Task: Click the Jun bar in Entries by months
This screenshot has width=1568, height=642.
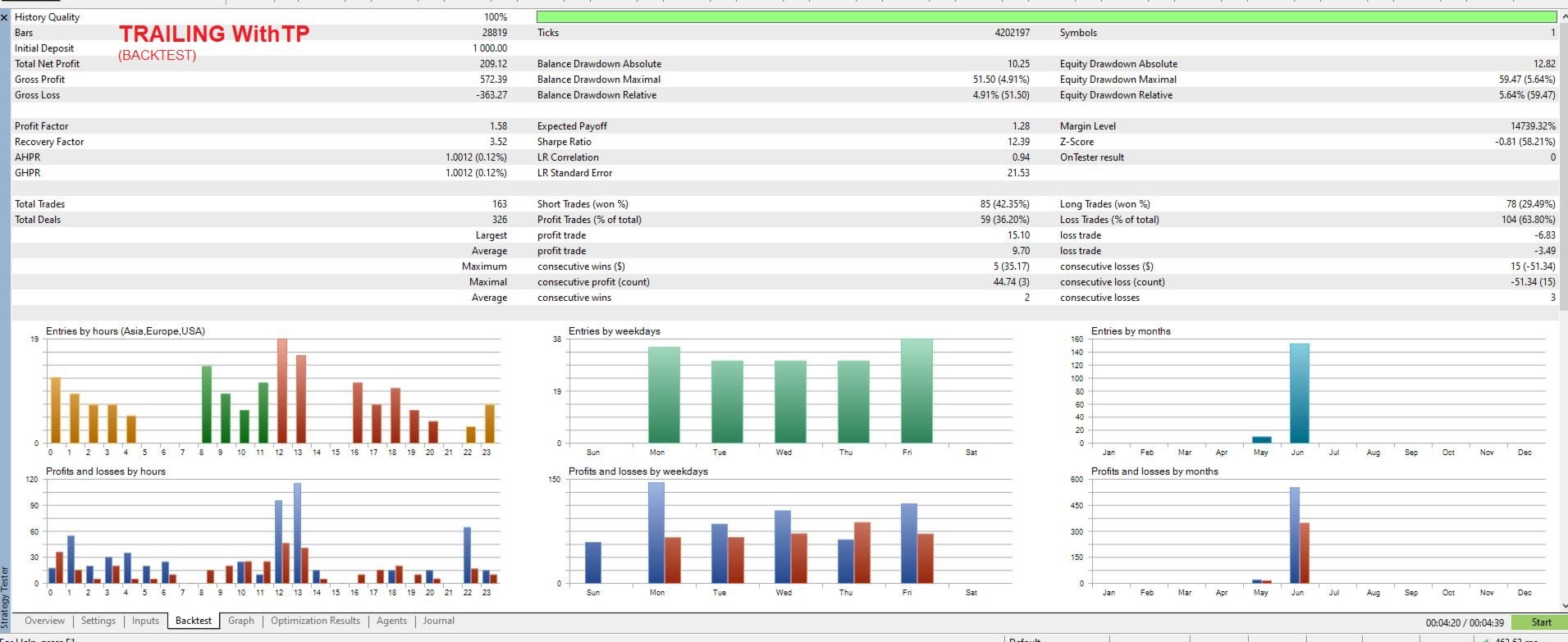Action: pyautogui.click(x=1299, y=394)
